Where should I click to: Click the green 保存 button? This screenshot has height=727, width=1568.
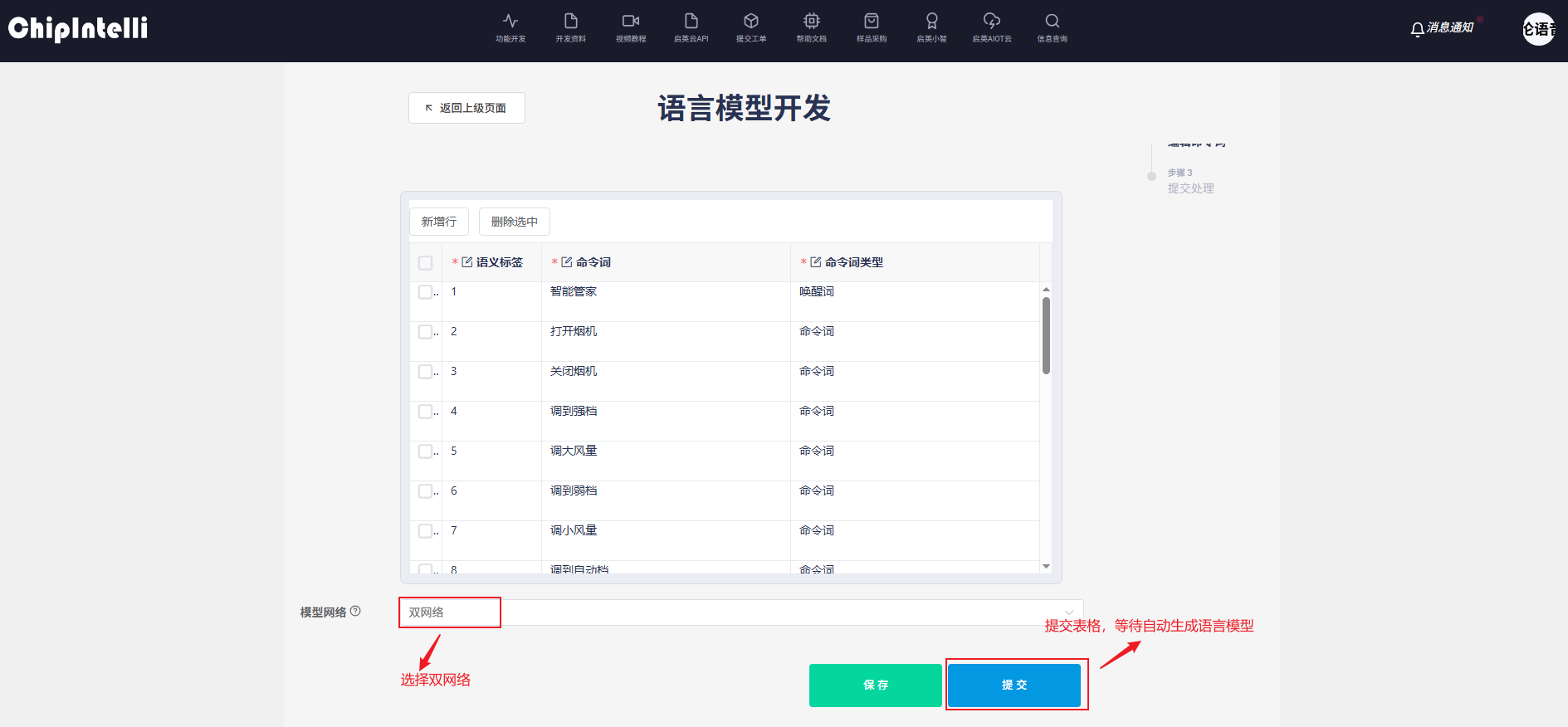pos(876,685)
